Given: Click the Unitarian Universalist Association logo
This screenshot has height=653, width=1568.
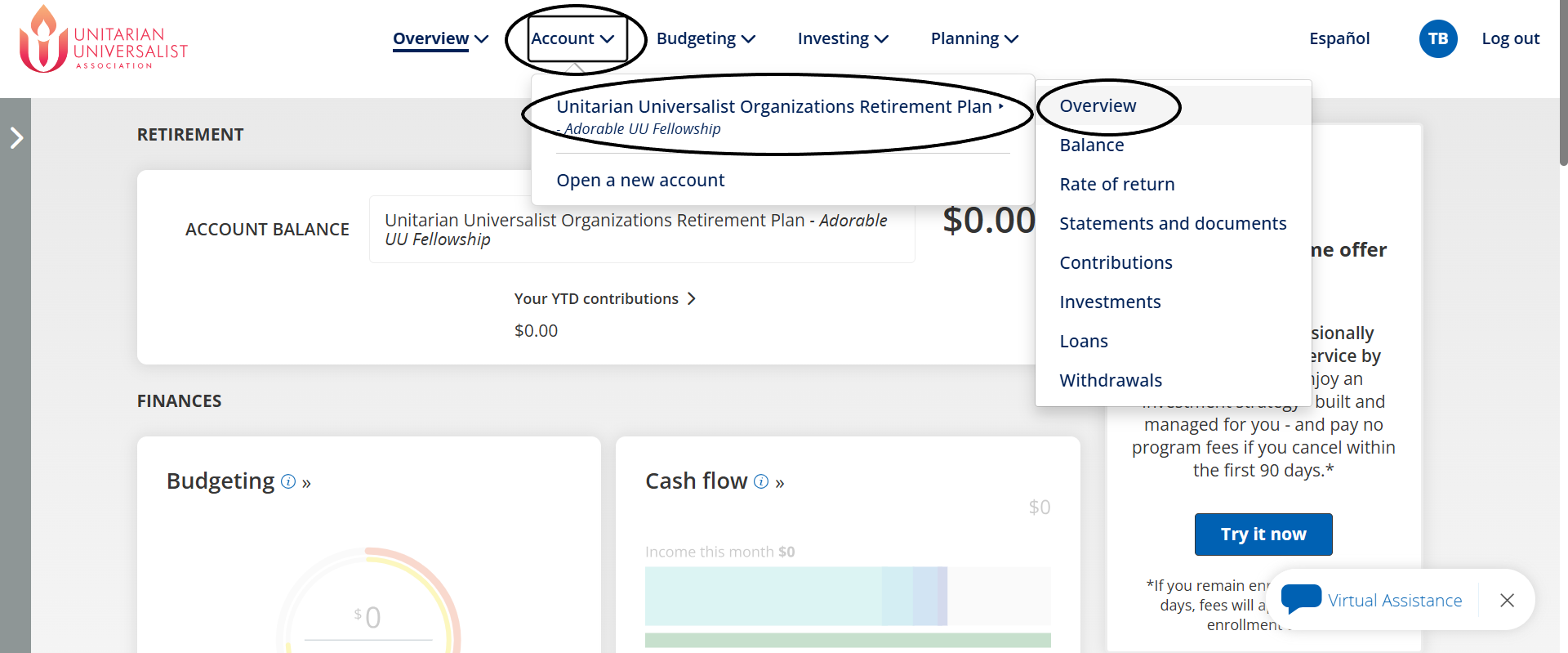Looking at the screenshot, I should tap(103, 39).
